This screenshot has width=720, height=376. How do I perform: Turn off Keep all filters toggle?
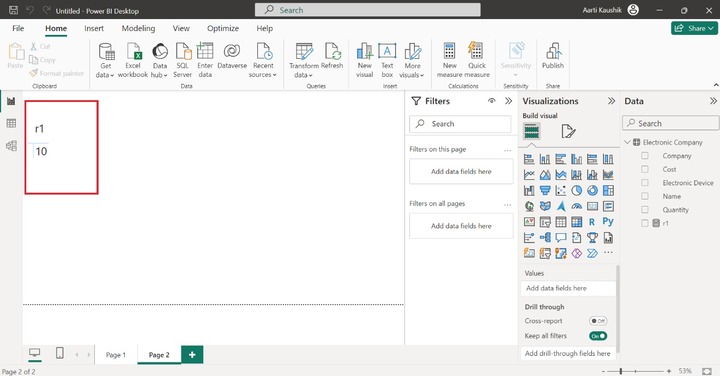point(598,336)
